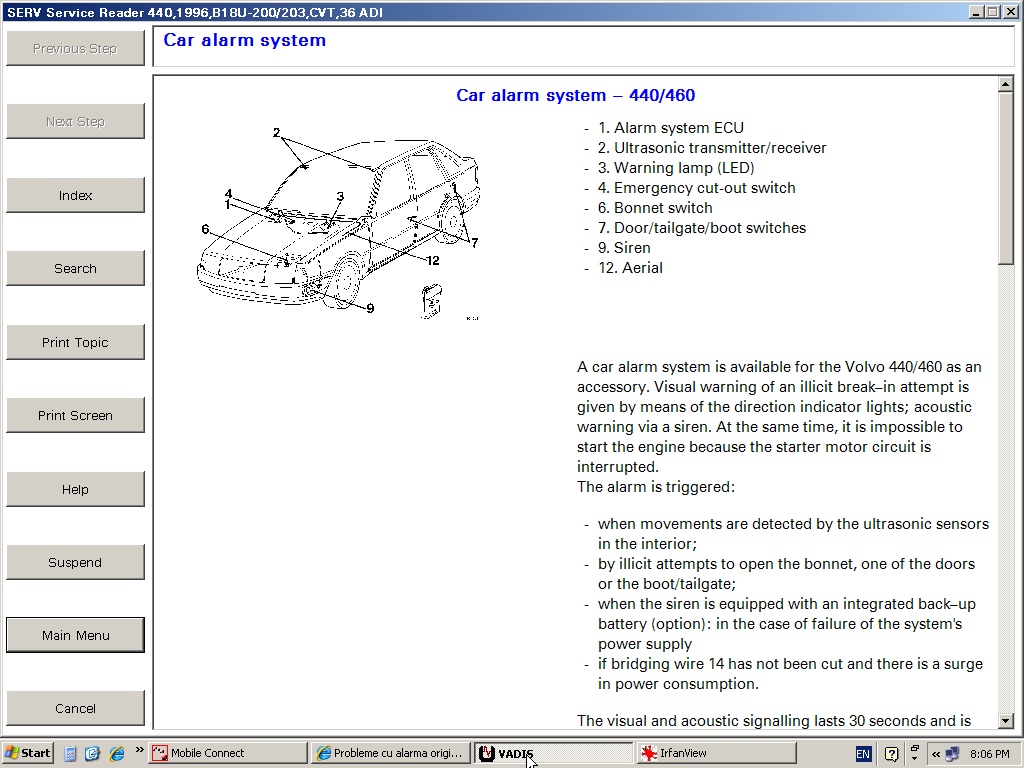The height and width of the screenshot is (768, 1024).
Task: Switch to IrfanView taskbar window
Action: 716,753
